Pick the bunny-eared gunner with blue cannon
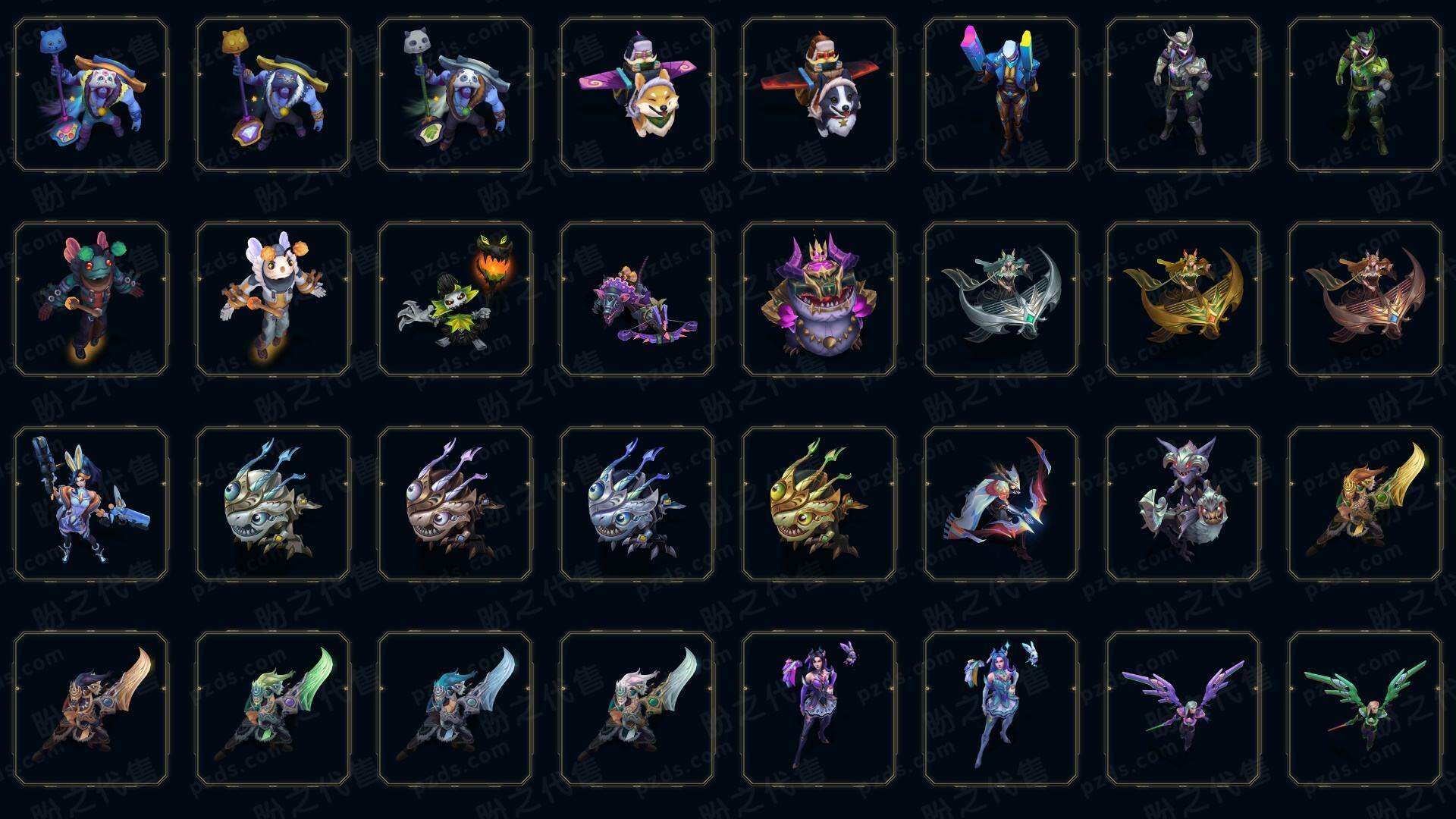1456x819 pixels. (x=91, y=504)
